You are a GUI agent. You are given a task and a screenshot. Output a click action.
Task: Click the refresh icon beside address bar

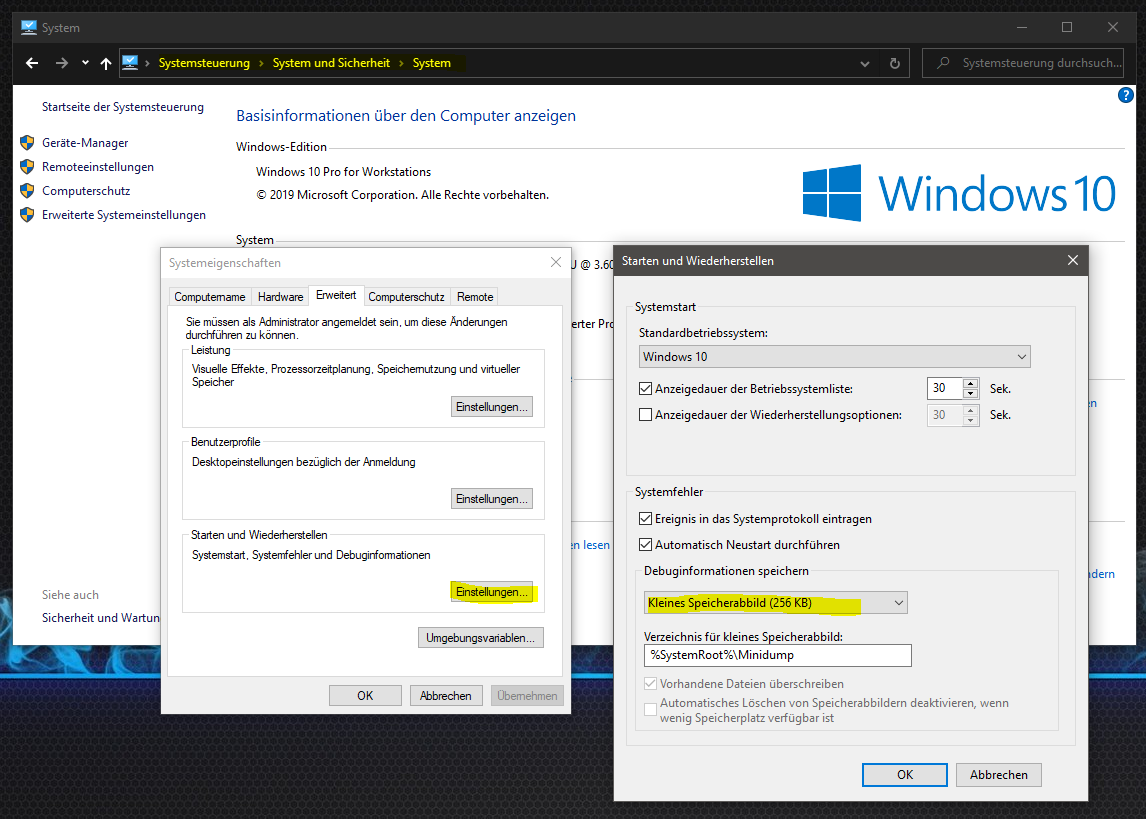coord(894,63)
